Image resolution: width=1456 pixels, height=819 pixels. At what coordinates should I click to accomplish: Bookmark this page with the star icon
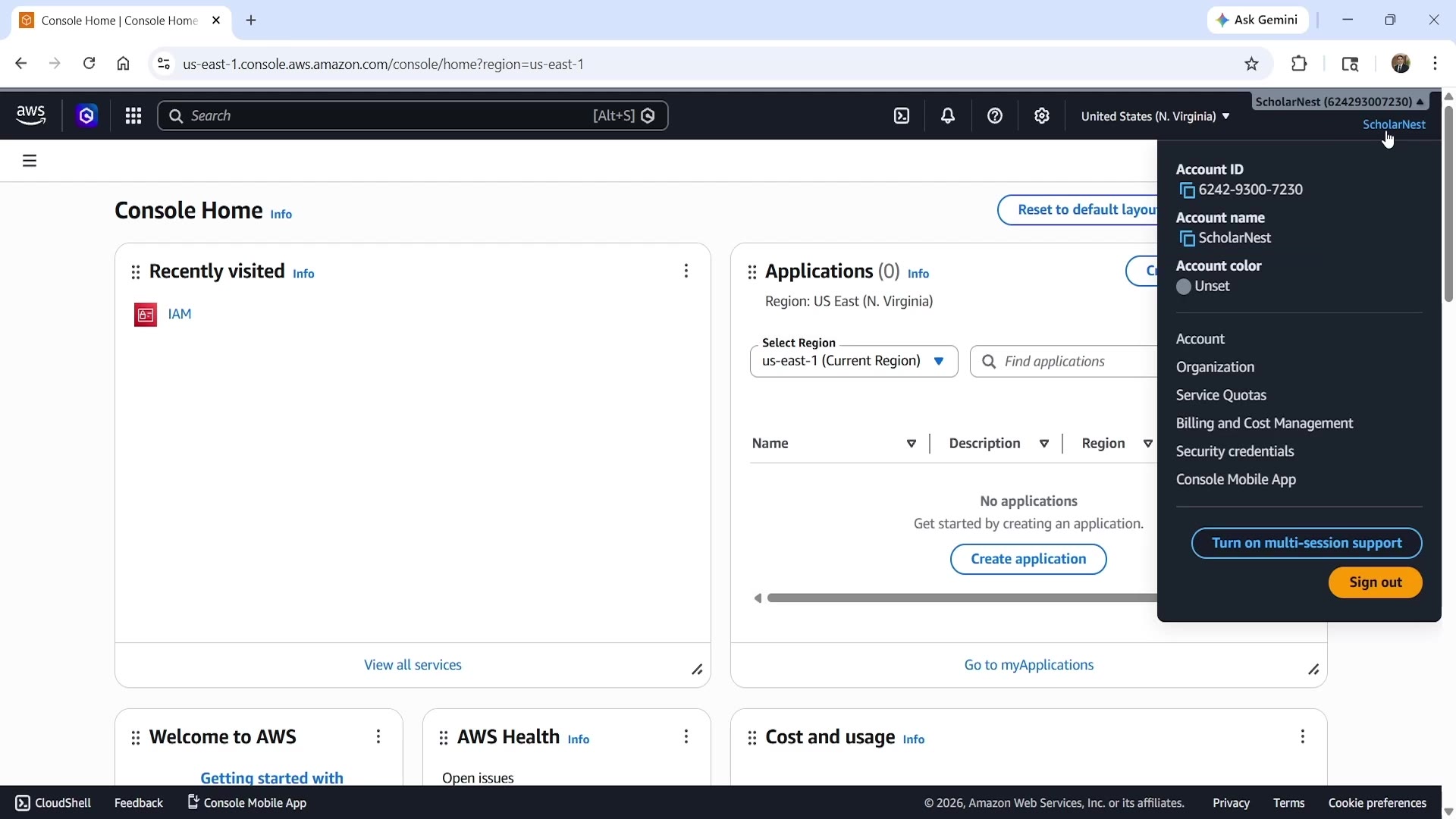[1252, 64]
